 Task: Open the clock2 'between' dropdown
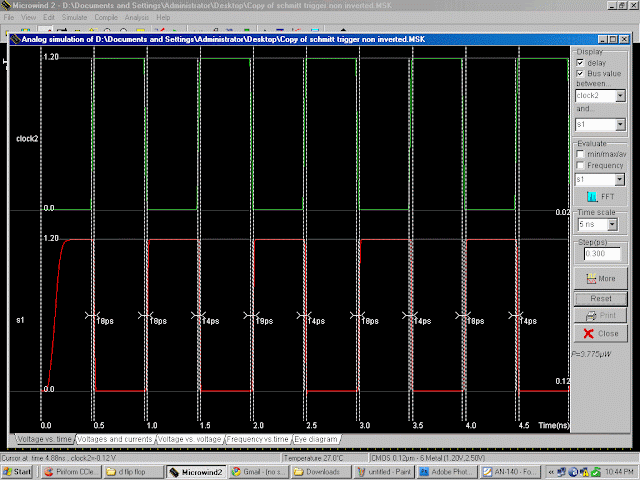[620, 96]
